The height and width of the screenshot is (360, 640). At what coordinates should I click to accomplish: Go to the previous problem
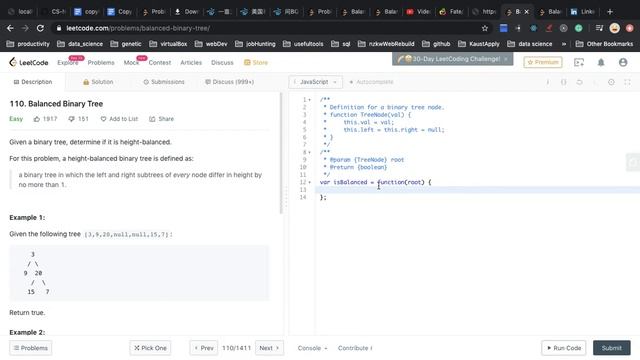204,348
